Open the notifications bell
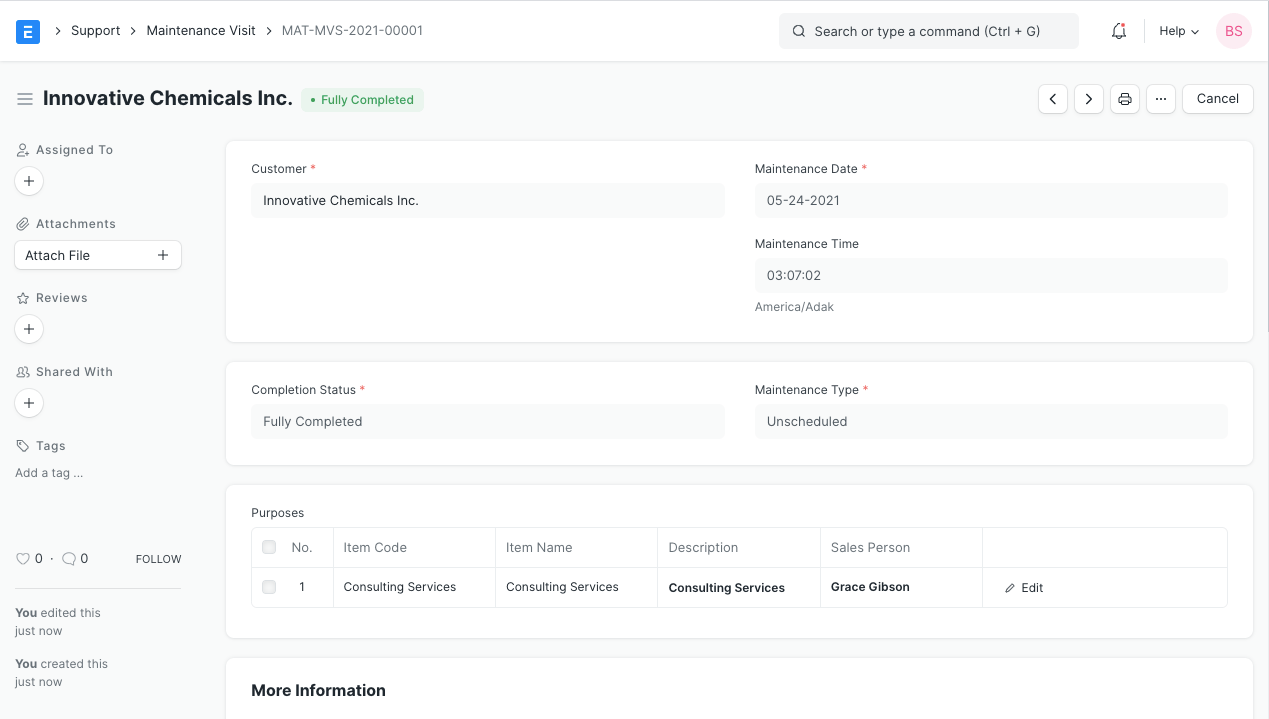The width and height of the screenshot is (1269, 719). click(x=1119, y=31)
